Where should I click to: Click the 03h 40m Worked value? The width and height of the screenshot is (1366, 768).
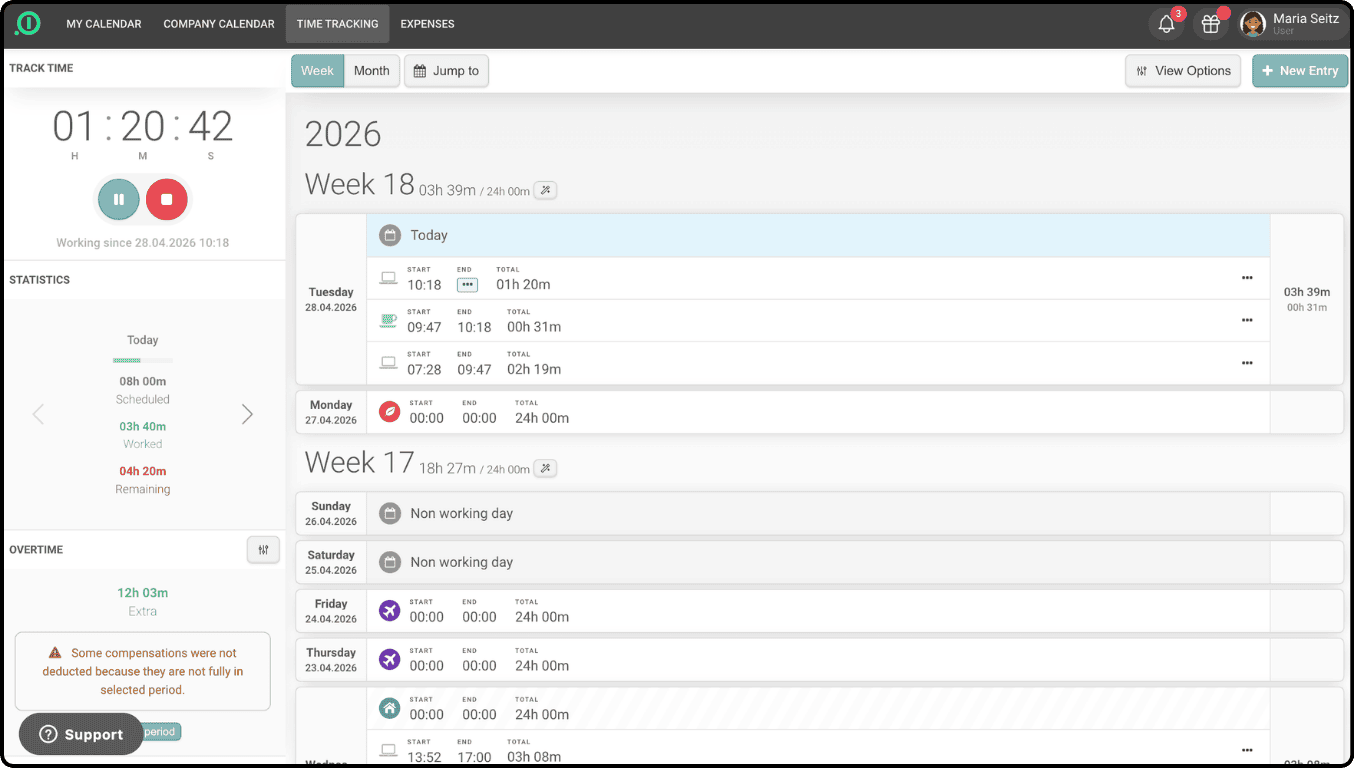143,426
